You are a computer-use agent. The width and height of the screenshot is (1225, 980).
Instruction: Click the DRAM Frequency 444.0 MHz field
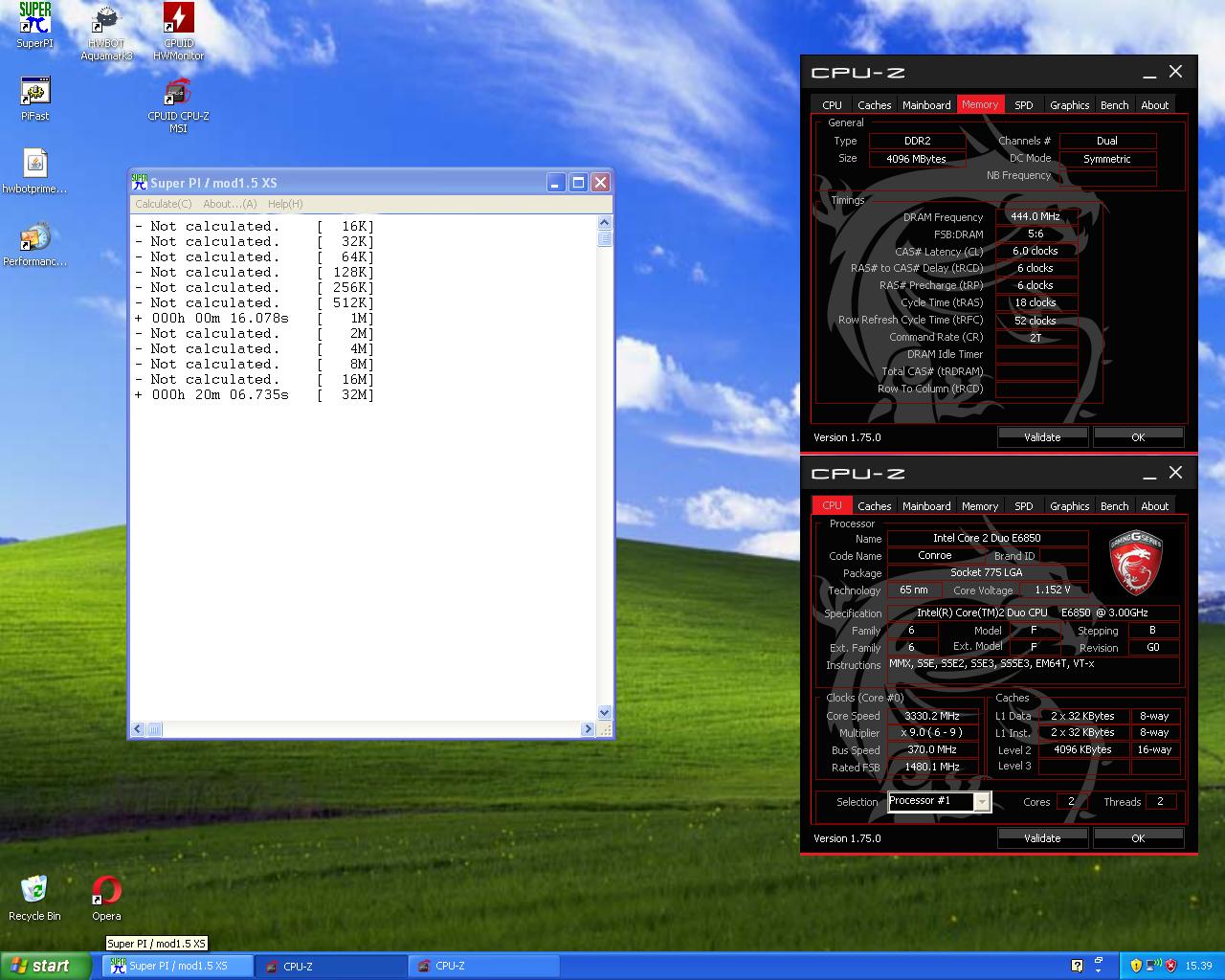coord(1036,217)
